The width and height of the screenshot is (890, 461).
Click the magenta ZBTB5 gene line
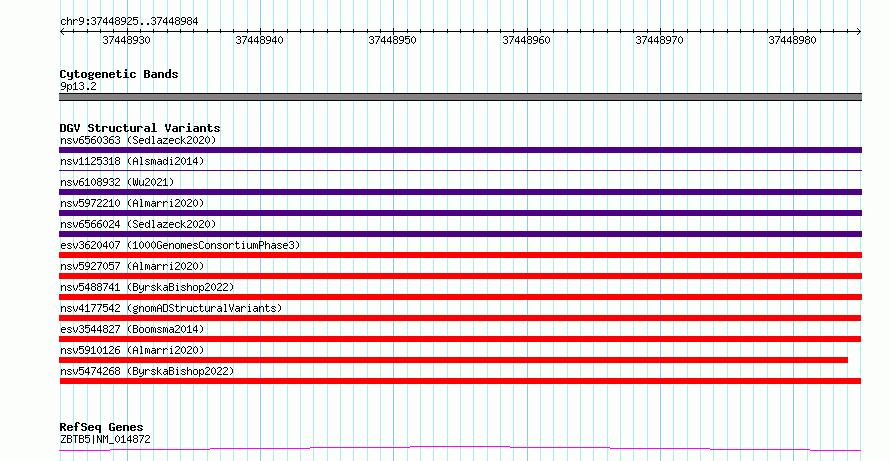pyautogui.click(x=460, y=449)
